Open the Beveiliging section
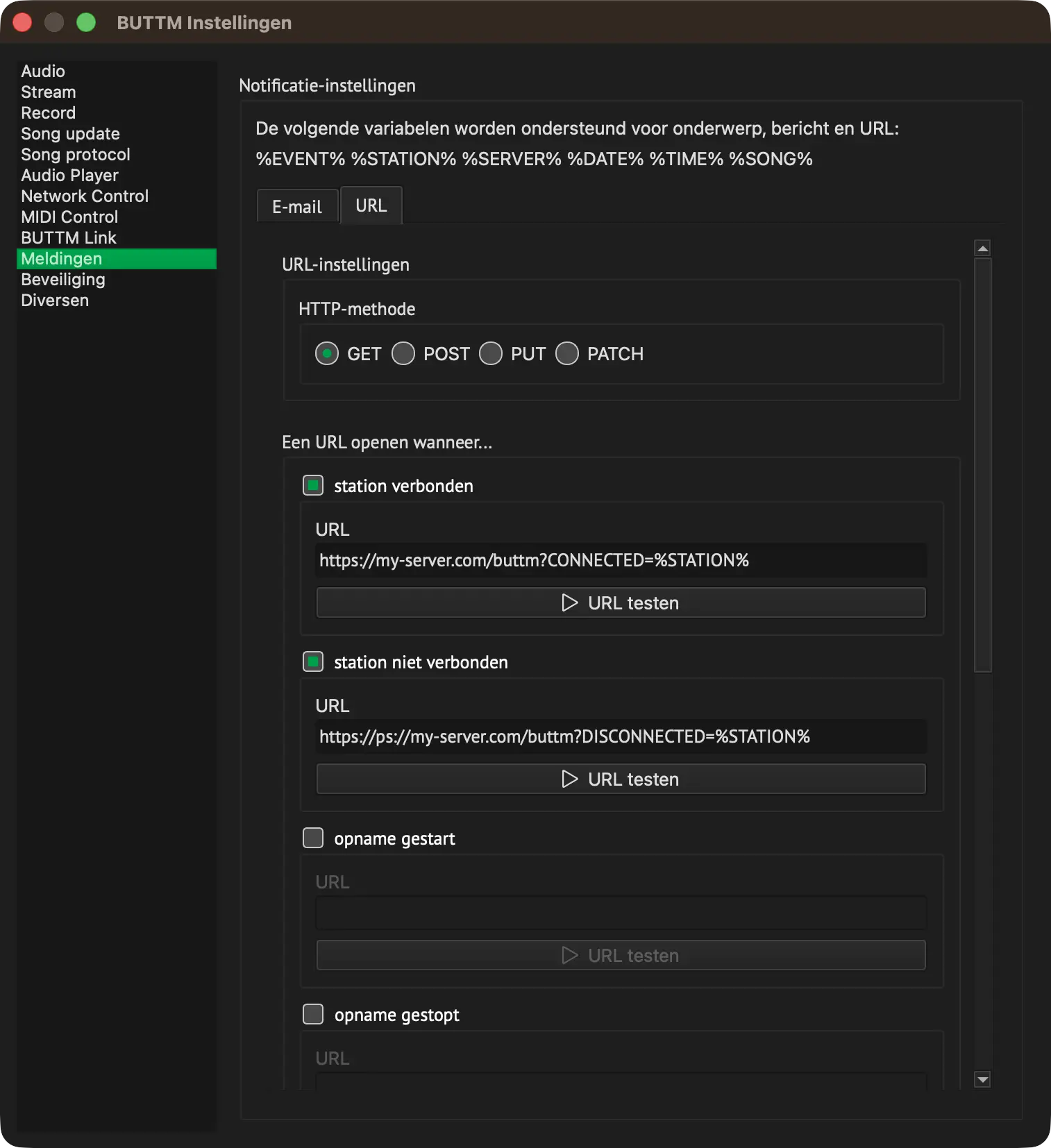The image size is (1051, 1148). coord(117,279)
